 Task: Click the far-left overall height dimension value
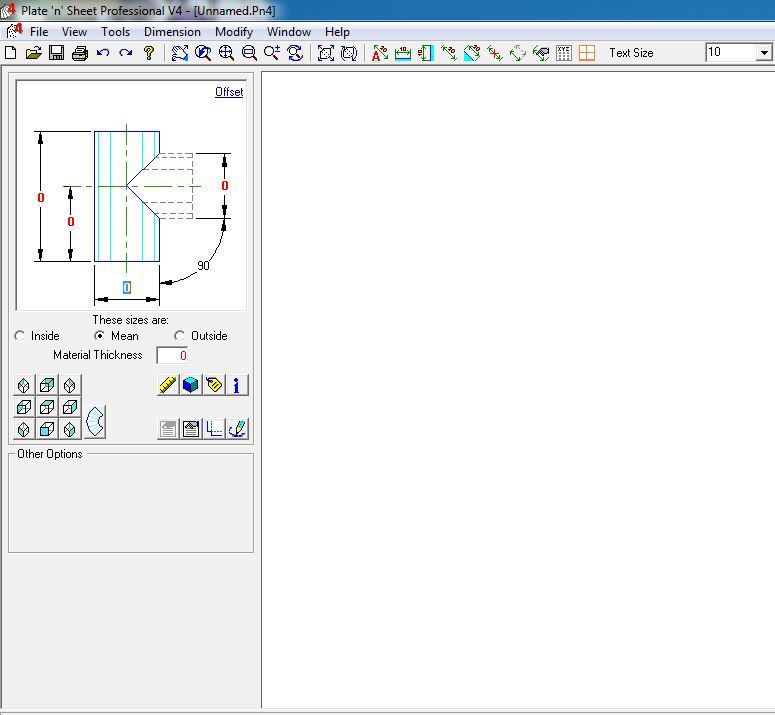41,198
